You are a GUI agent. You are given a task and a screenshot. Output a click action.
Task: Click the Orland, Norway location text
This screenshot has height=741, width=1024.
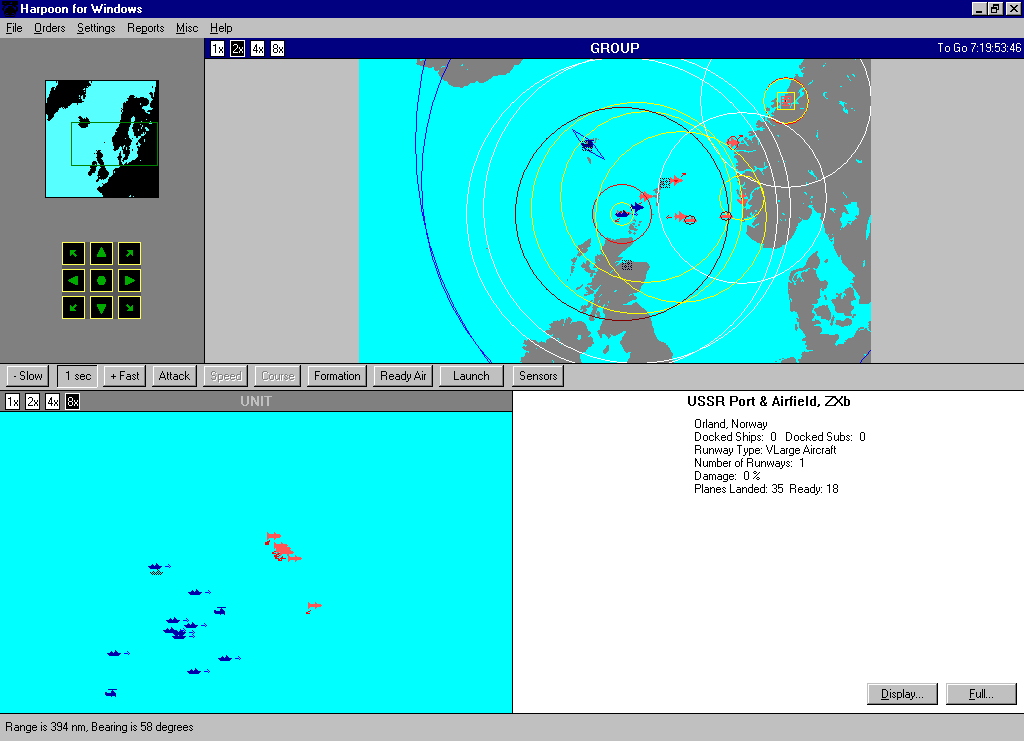coord(730,424)
